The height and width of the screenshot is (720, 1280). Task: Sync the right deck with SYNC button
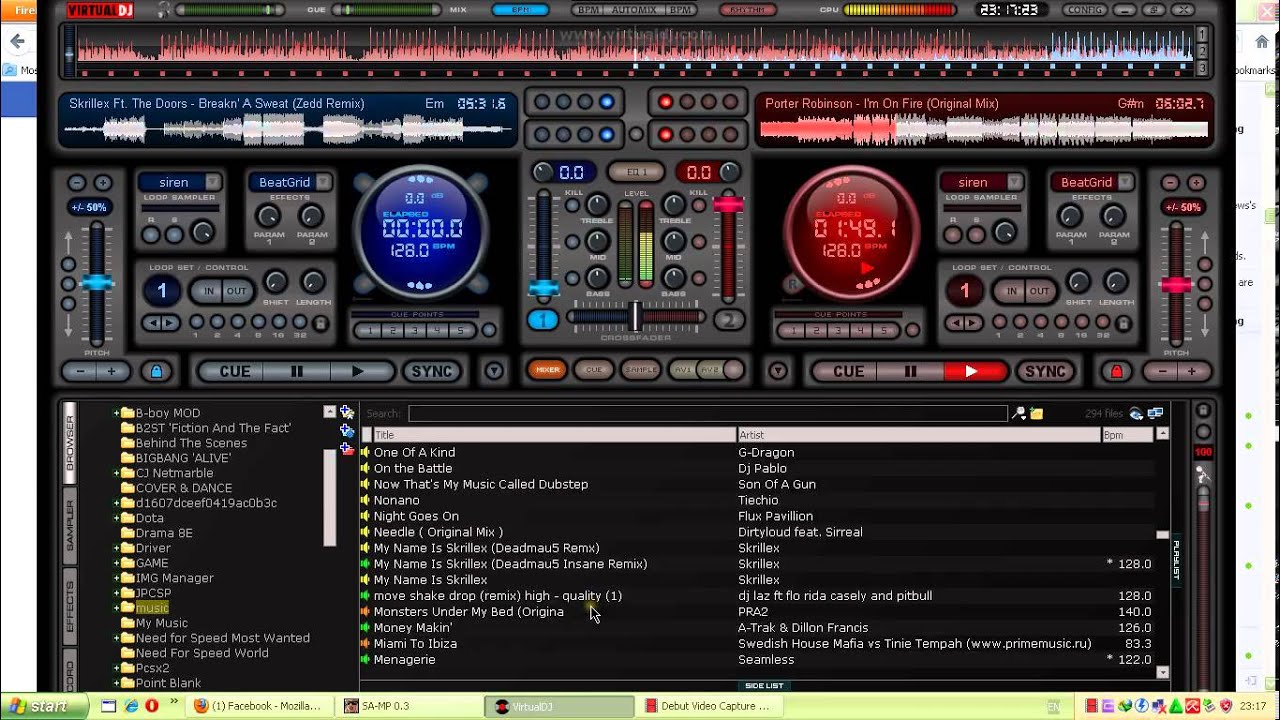[x=1046, y=371]
